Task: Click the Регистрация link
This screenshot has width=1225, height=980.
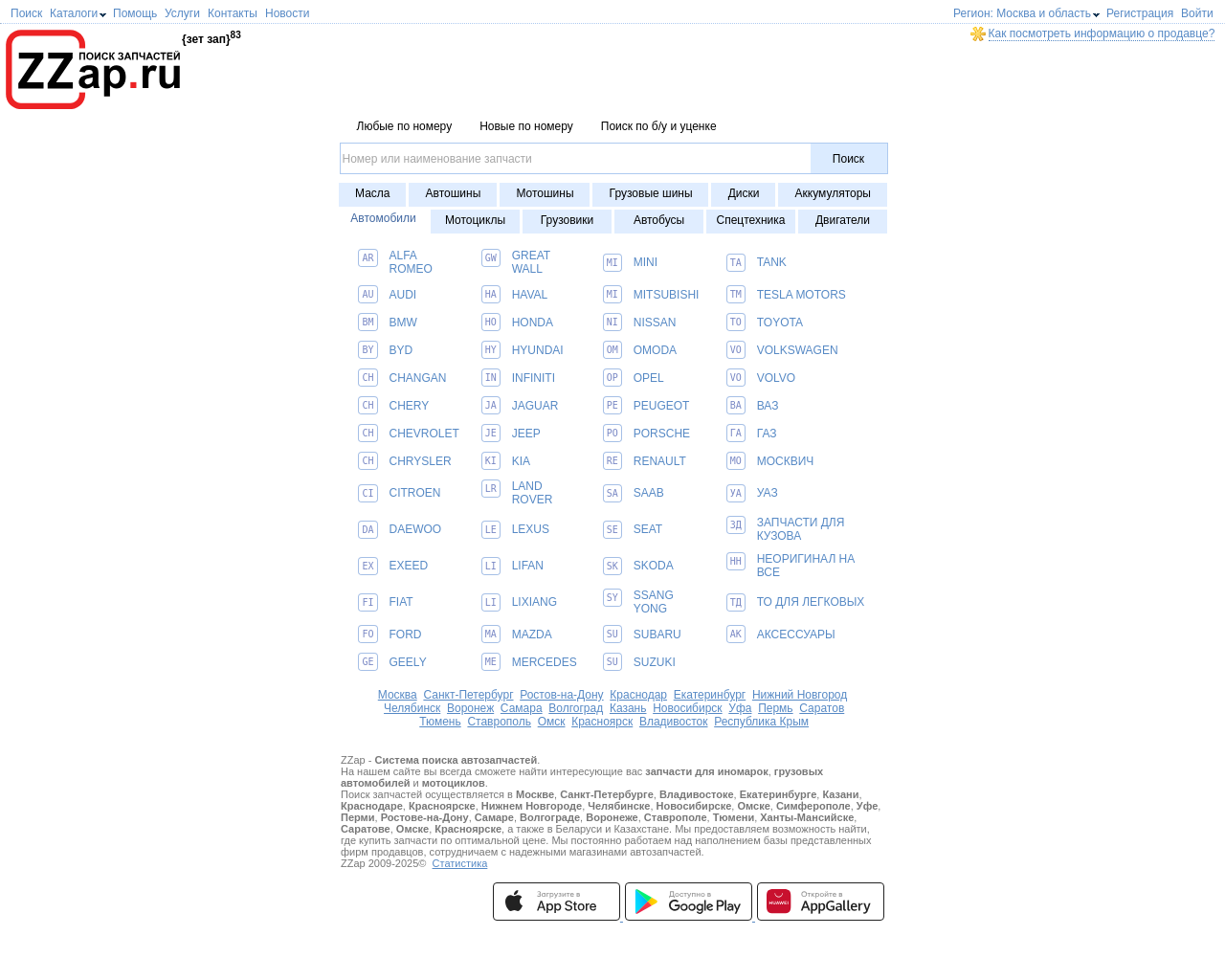Action: point(1140,13)
